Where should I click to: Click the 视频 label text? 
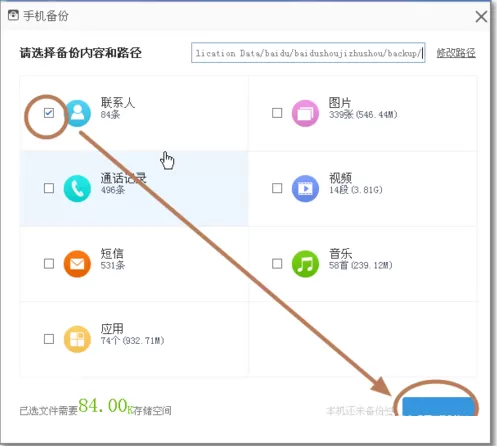point(340,178)
